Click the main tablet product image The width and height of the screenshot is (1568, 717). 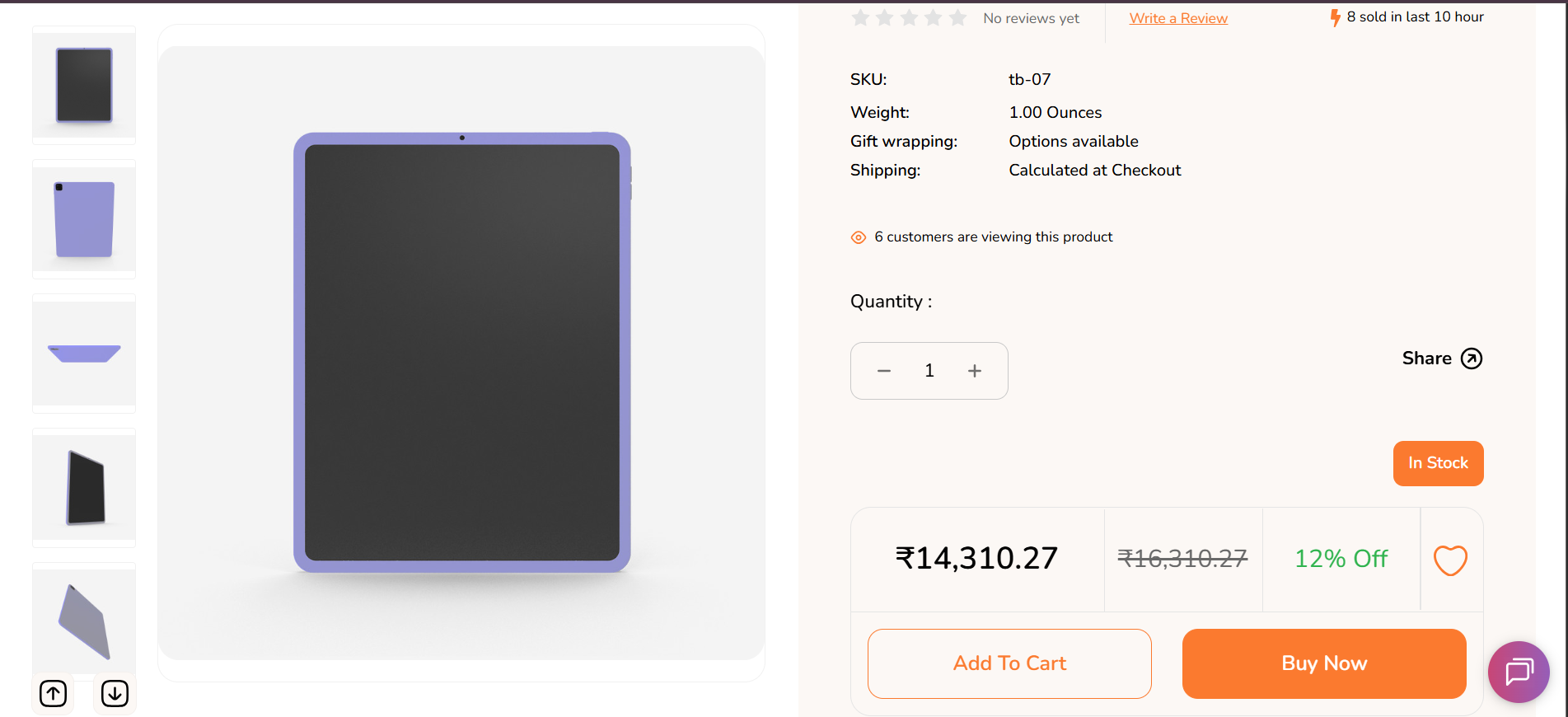tap(461, 353)
